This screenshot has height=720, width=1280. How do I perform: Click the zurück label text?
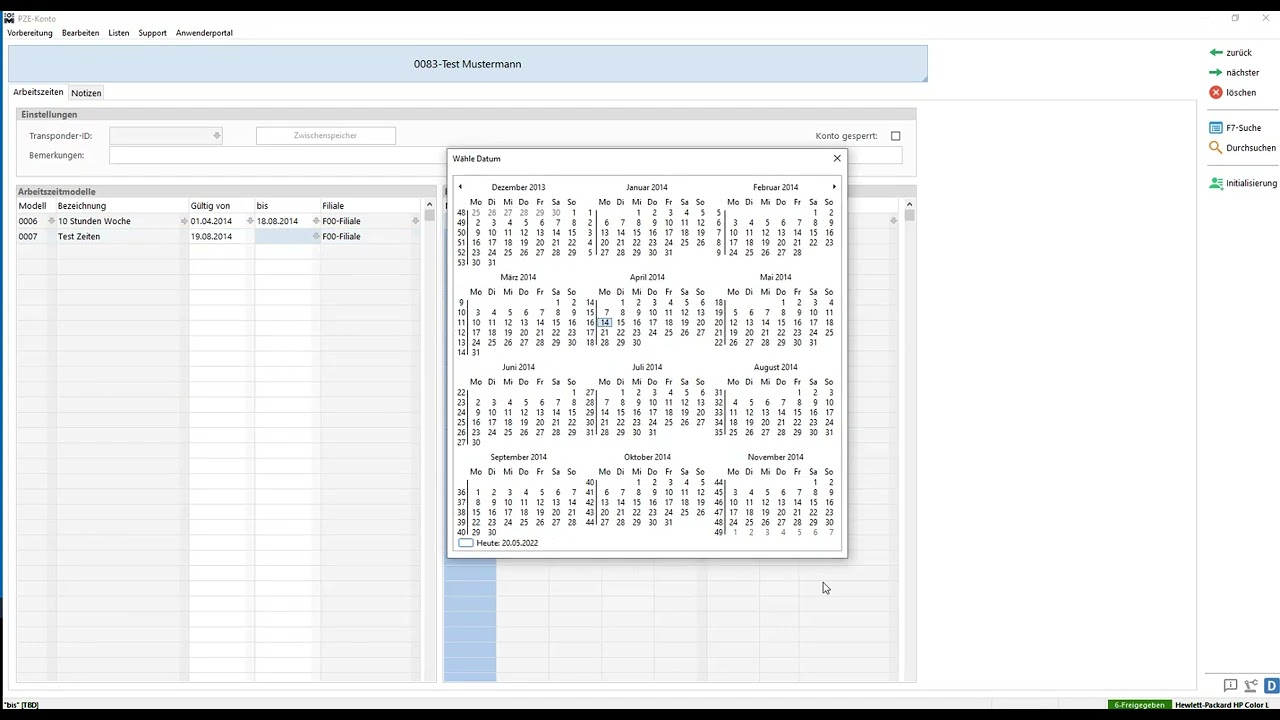(1239, 52)
